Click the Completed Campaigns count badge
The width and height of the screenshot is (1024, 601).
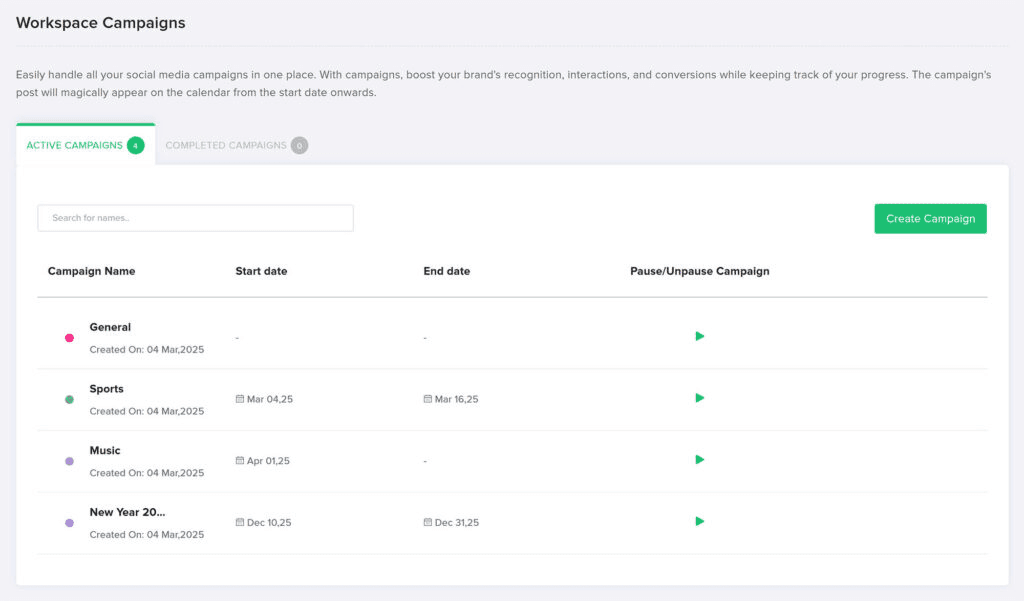[299, 145]
